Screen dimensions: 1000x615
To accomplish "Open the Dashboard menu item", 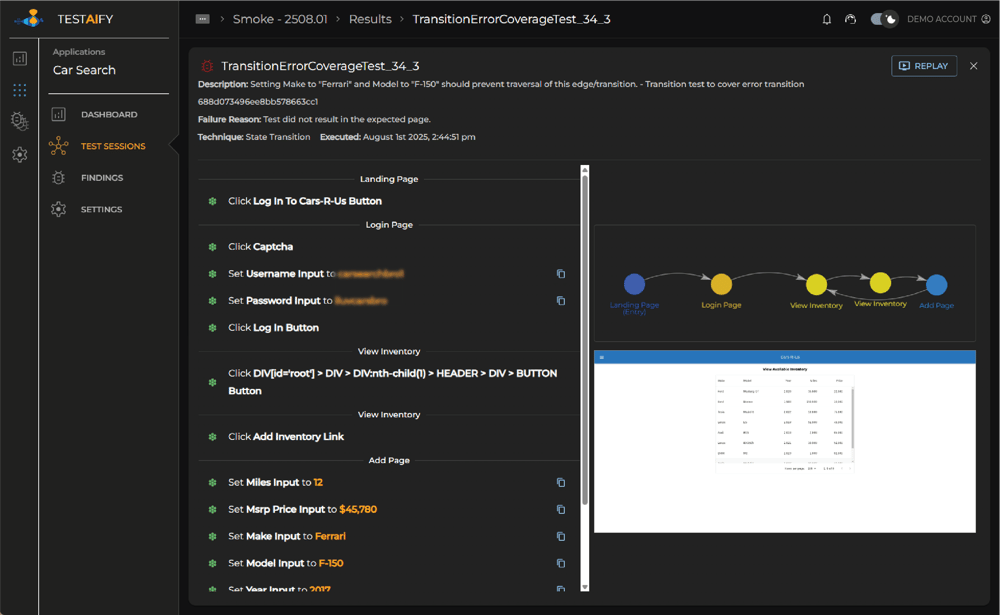I will point(109,115).
